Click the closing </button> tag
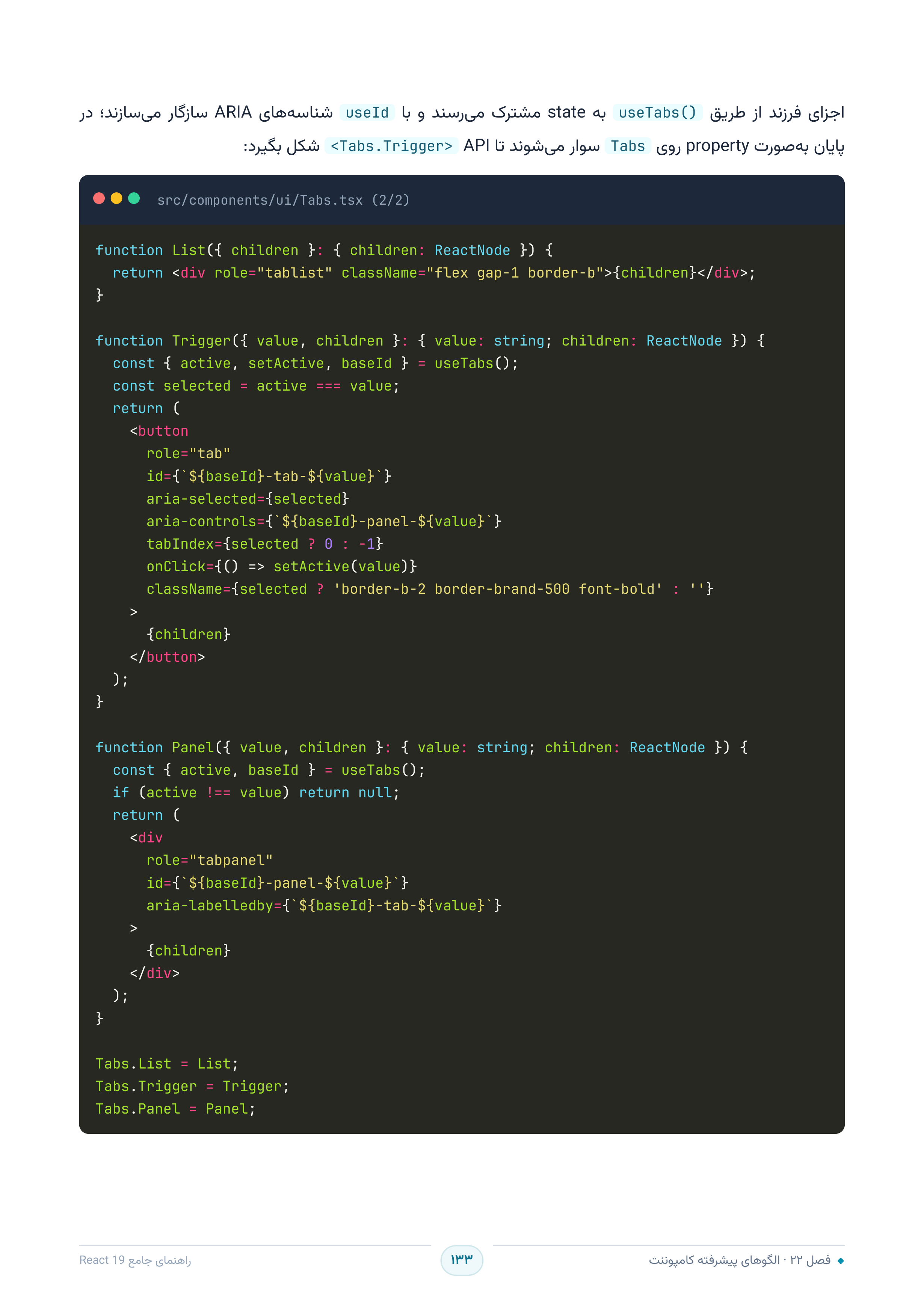 point(168,657)
